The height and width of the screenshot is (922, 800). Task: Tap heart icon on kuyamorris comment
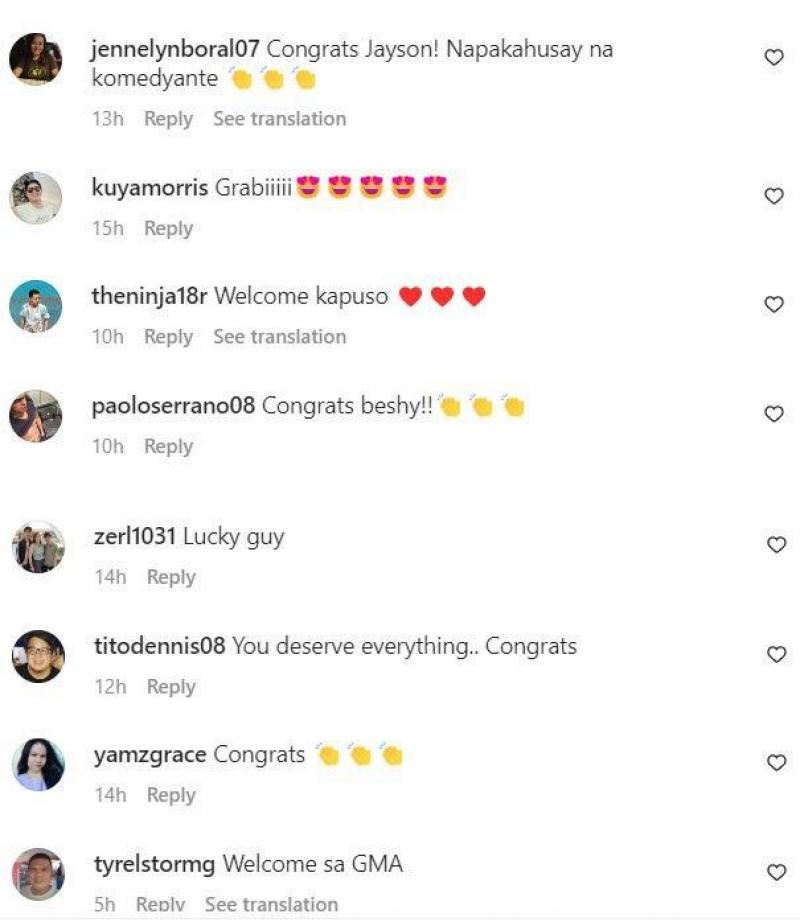[774, 196]
